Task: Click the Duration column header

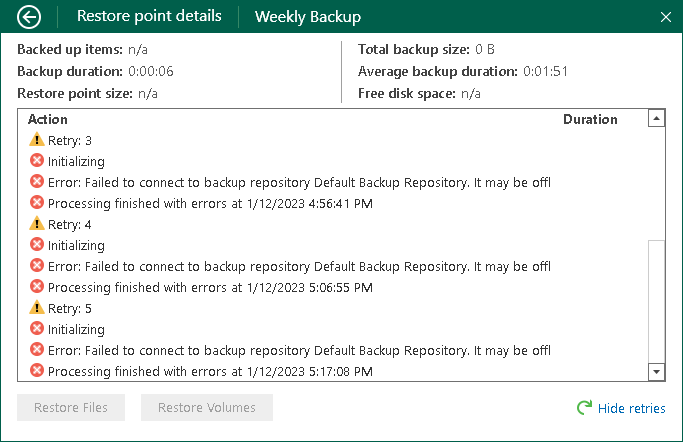Action: coord(590,119)
